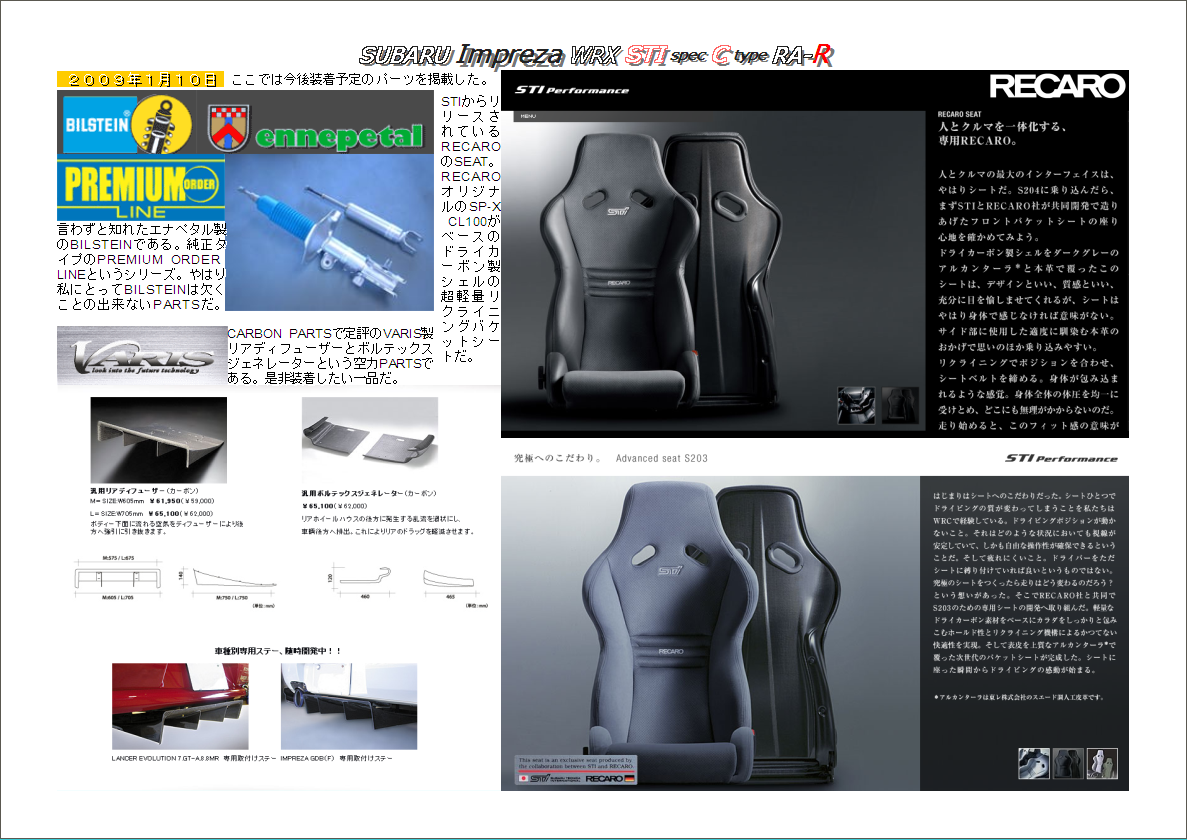Select second thumbnail under the dark Recaro seat

pyautogui.click(x=900, y=405)
